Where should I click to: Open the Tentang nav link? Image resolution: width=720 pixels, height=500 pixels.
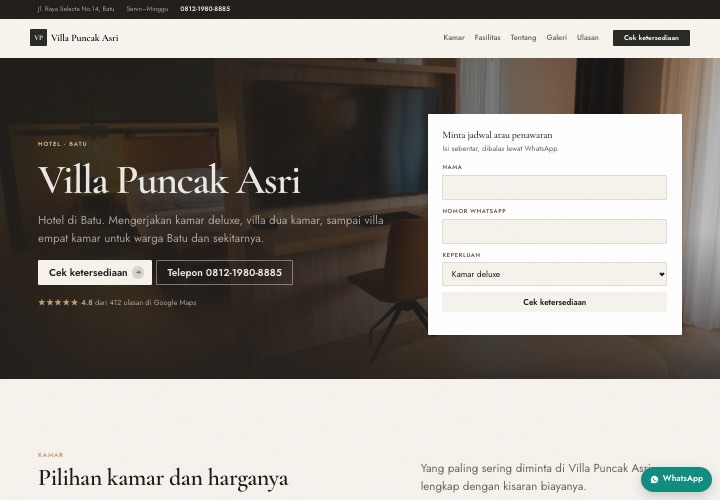[x=523, y=38]
